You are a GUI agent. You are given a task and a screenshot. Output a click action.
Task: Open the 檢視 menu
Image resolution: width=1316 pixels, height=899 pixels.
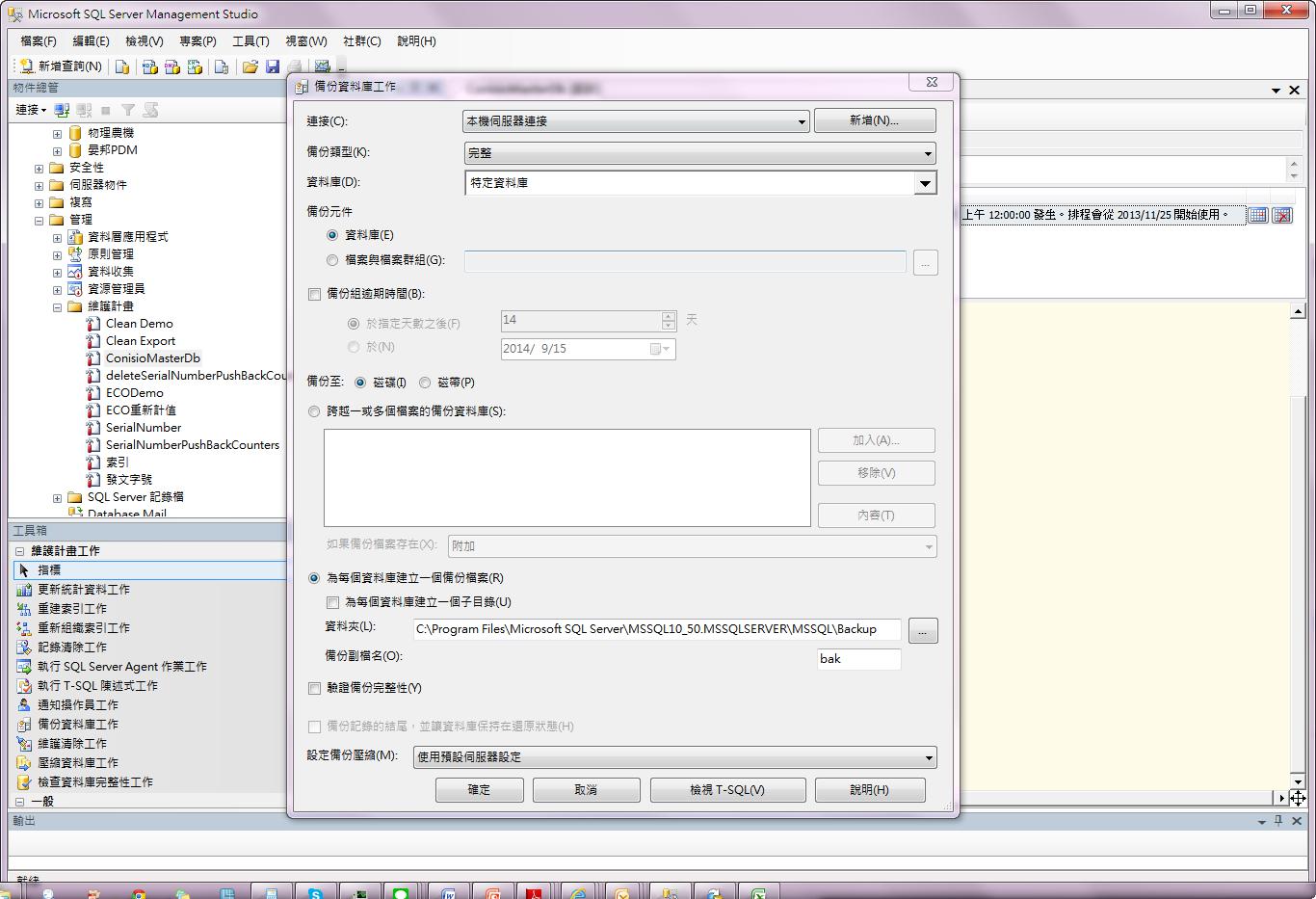coord(144,41)
